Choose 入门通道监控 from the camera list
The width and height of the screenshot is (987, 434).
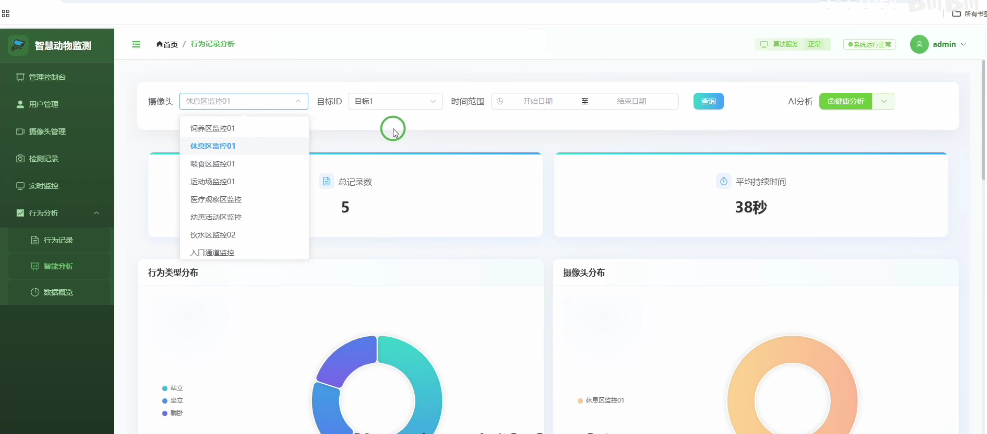[244, 252]
